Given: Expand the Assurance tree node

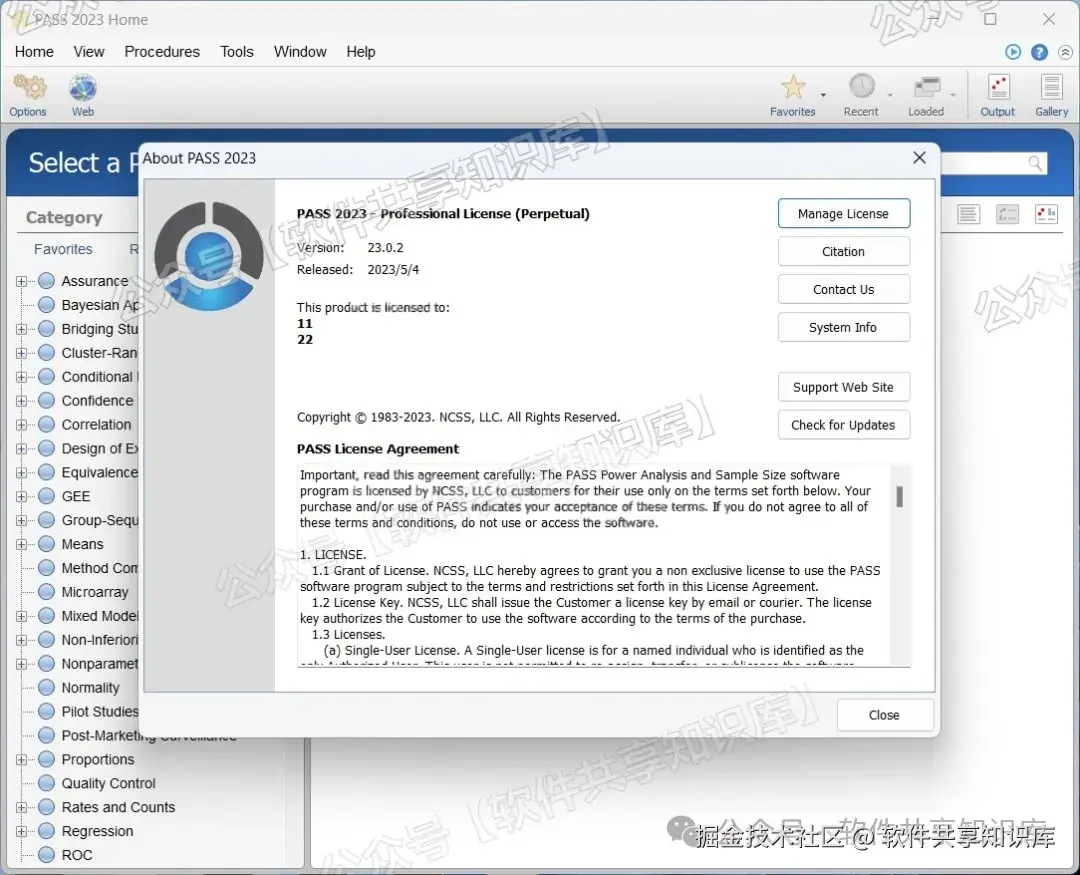Looking at the screenshot, I should (21, 281).
